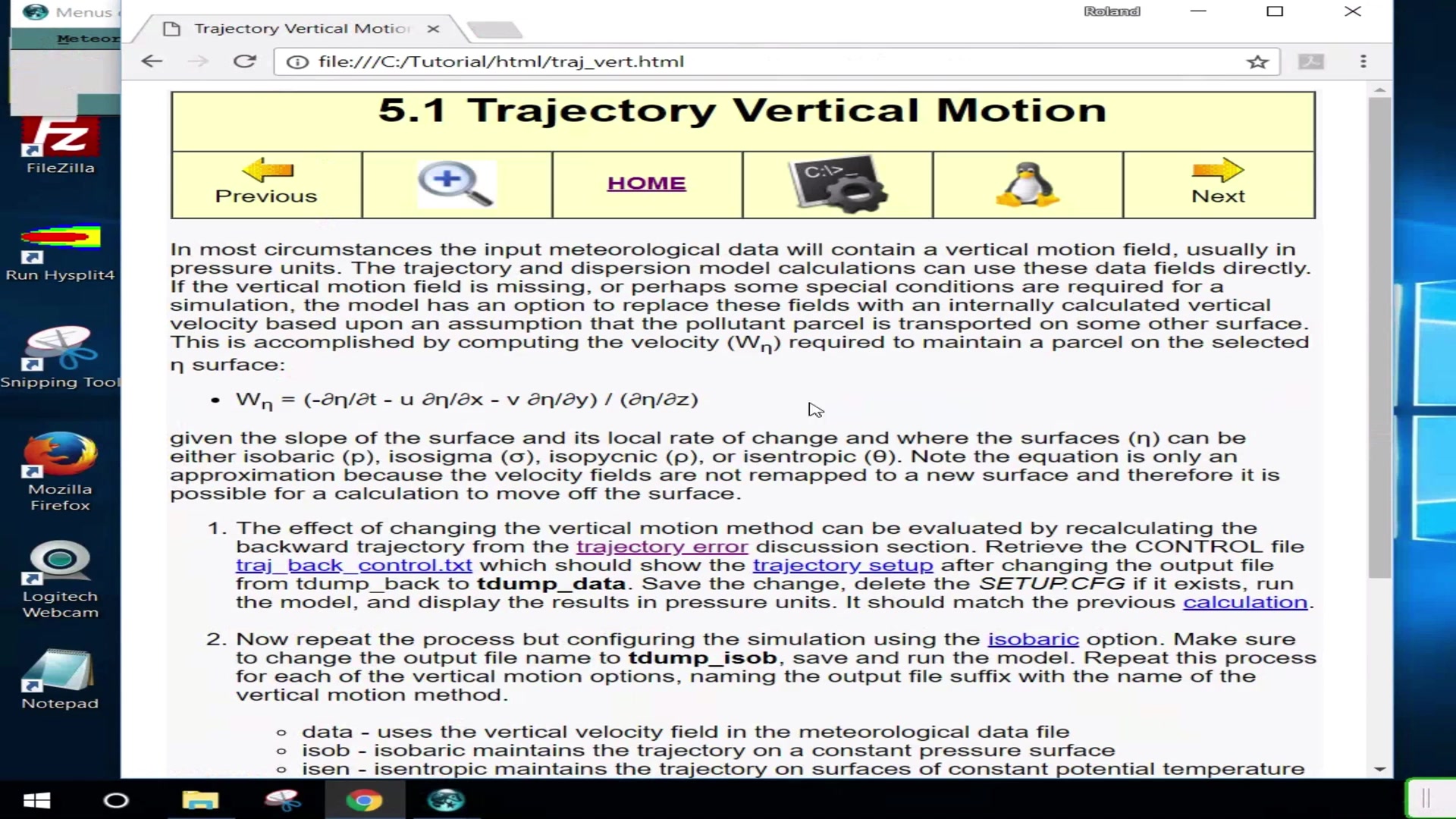
Task: Select the Trajectory Vertical Motion tab
Action: click(x=301, y=29)
